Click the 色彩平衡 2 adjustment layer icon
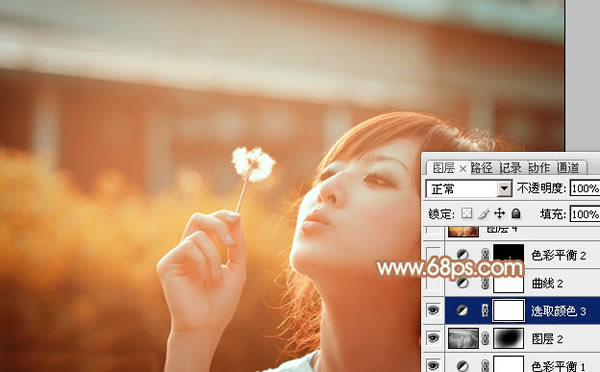Viewport: 600px width, 372px height. pyautogui.click(x=463, y=255)
